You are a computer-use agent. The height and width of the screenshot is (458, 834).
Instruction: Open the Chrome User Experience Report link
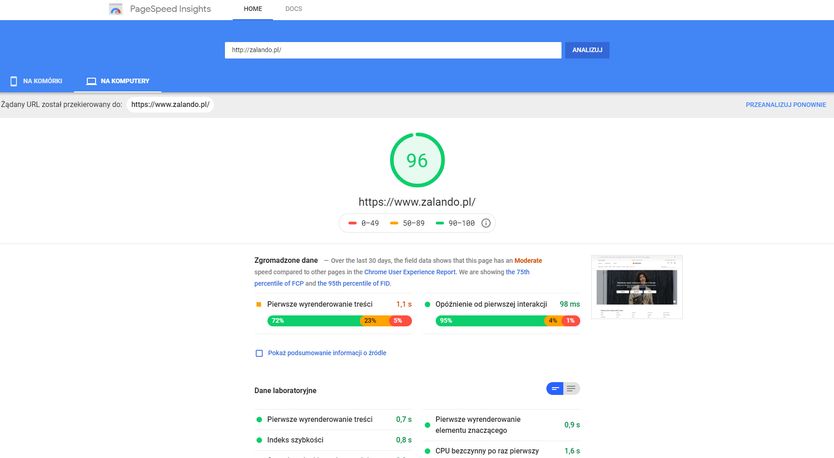click(410, 272)
